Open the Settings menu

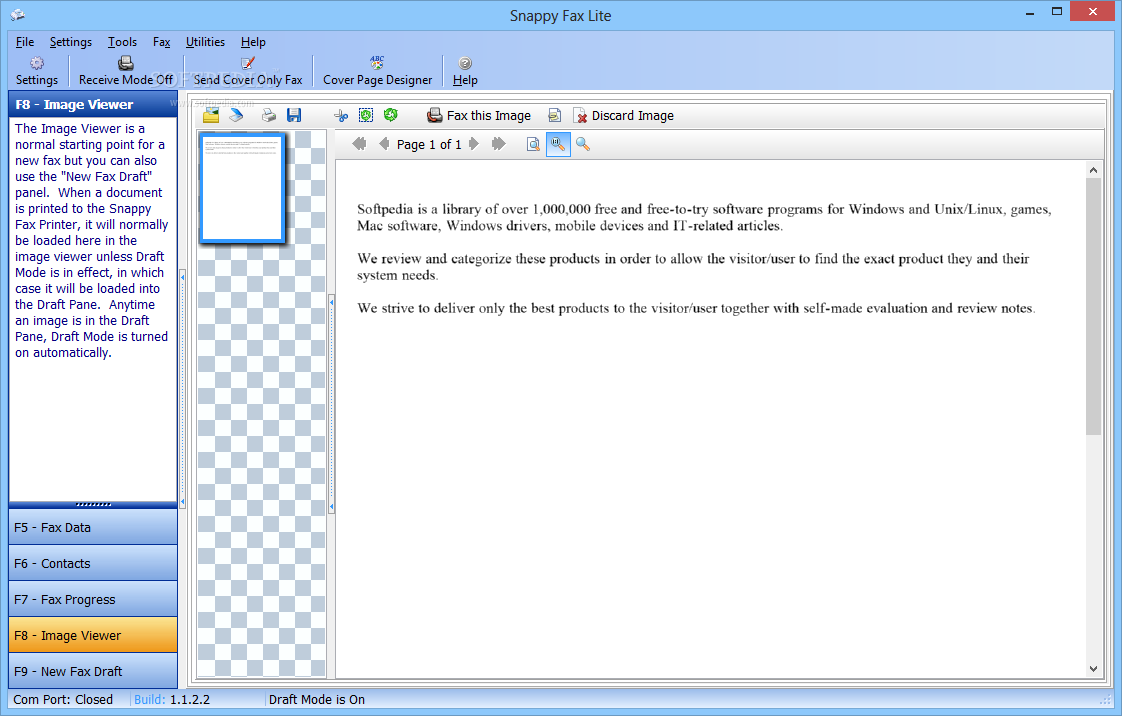tap(71, 41)
